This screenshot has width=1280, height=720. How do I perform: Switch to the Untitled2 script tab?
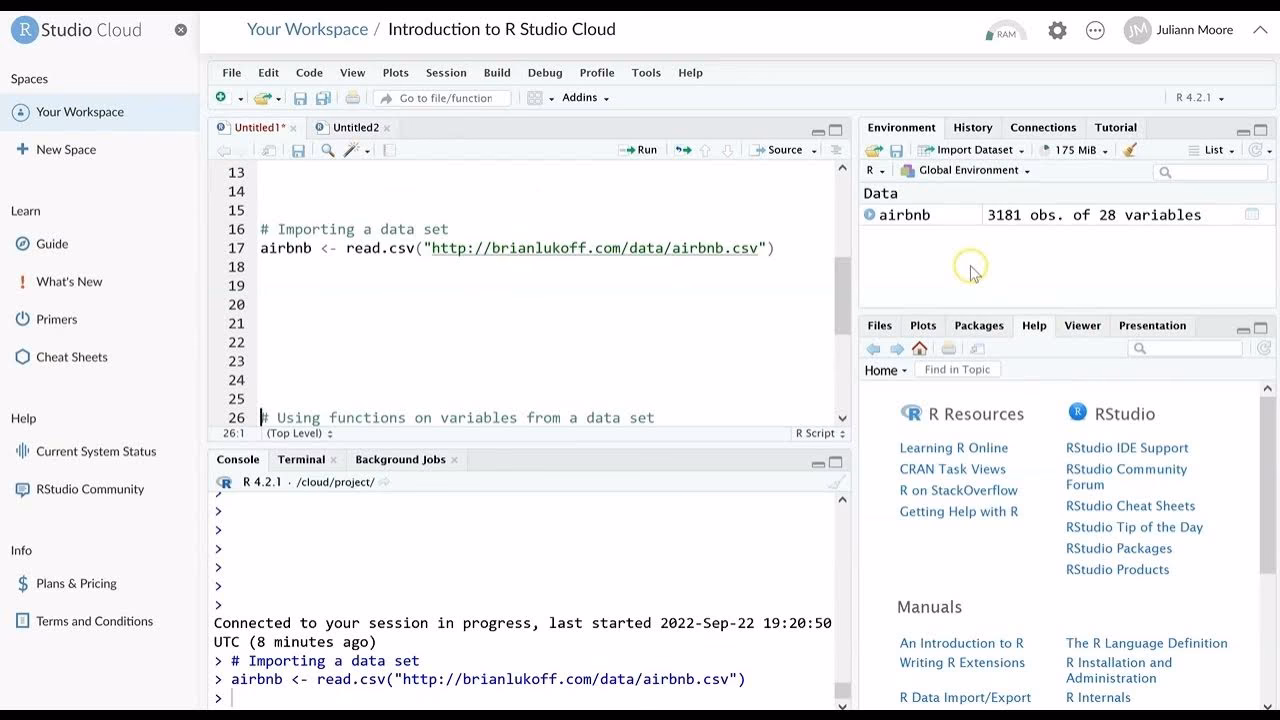click(x=357, y=127)
